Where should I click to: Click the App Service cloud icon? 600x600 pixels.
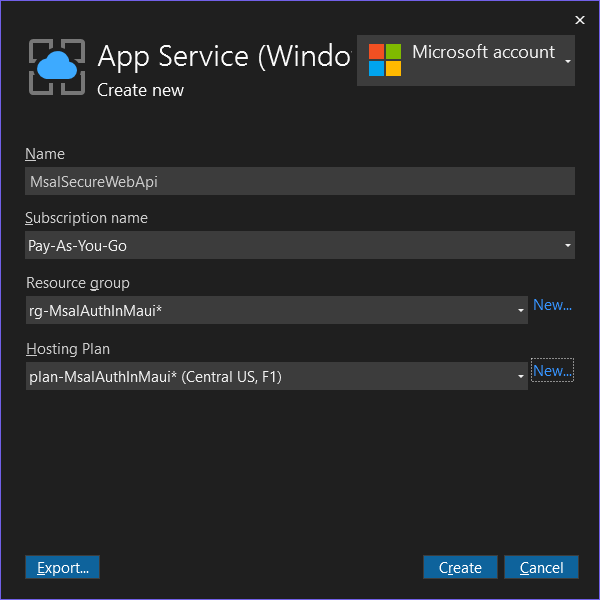click(x=57, y=67)
